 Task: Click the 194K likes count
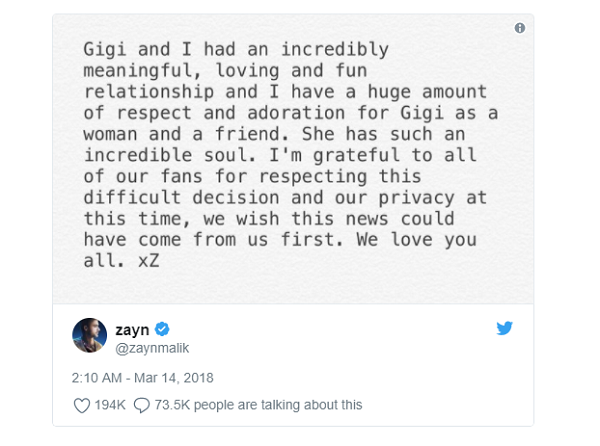108,405
